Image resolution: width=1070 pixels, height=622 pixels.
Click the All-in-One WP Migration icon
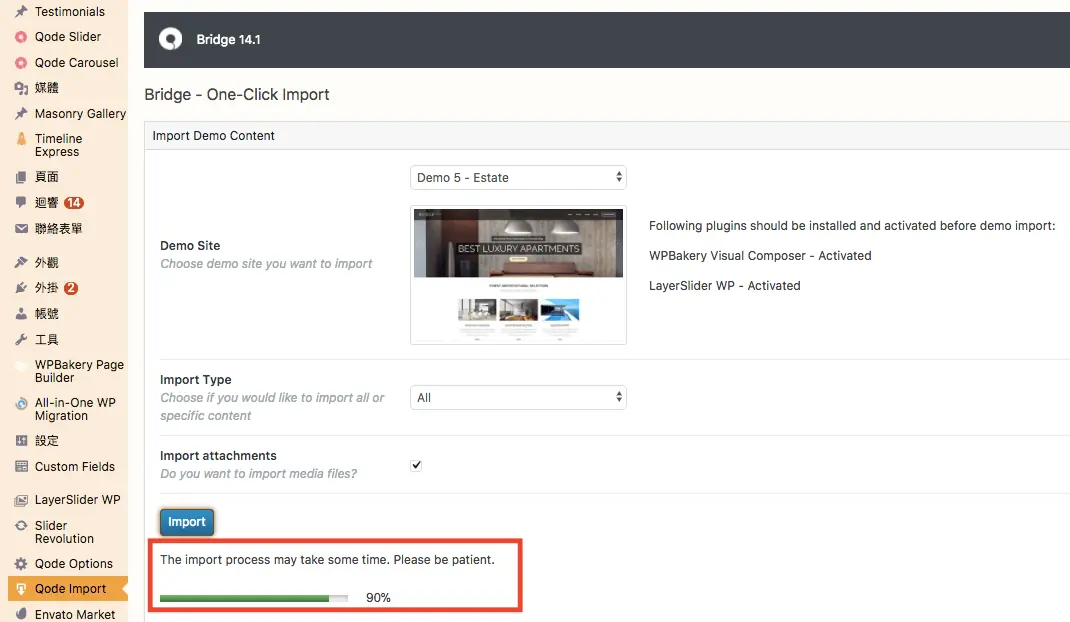(21, 403)
